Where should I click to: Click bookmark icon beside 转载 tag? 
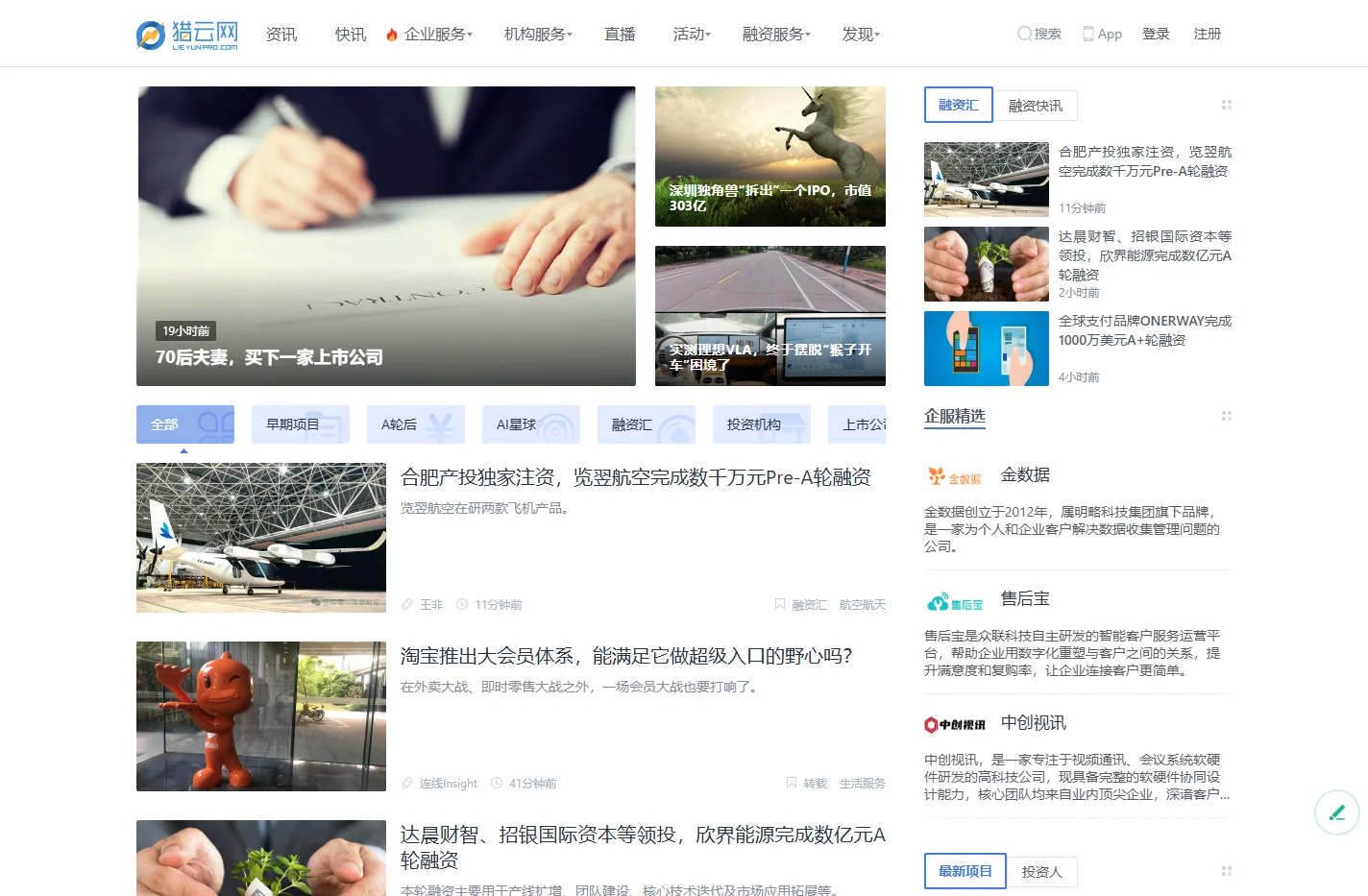click(x=792, y=783)
